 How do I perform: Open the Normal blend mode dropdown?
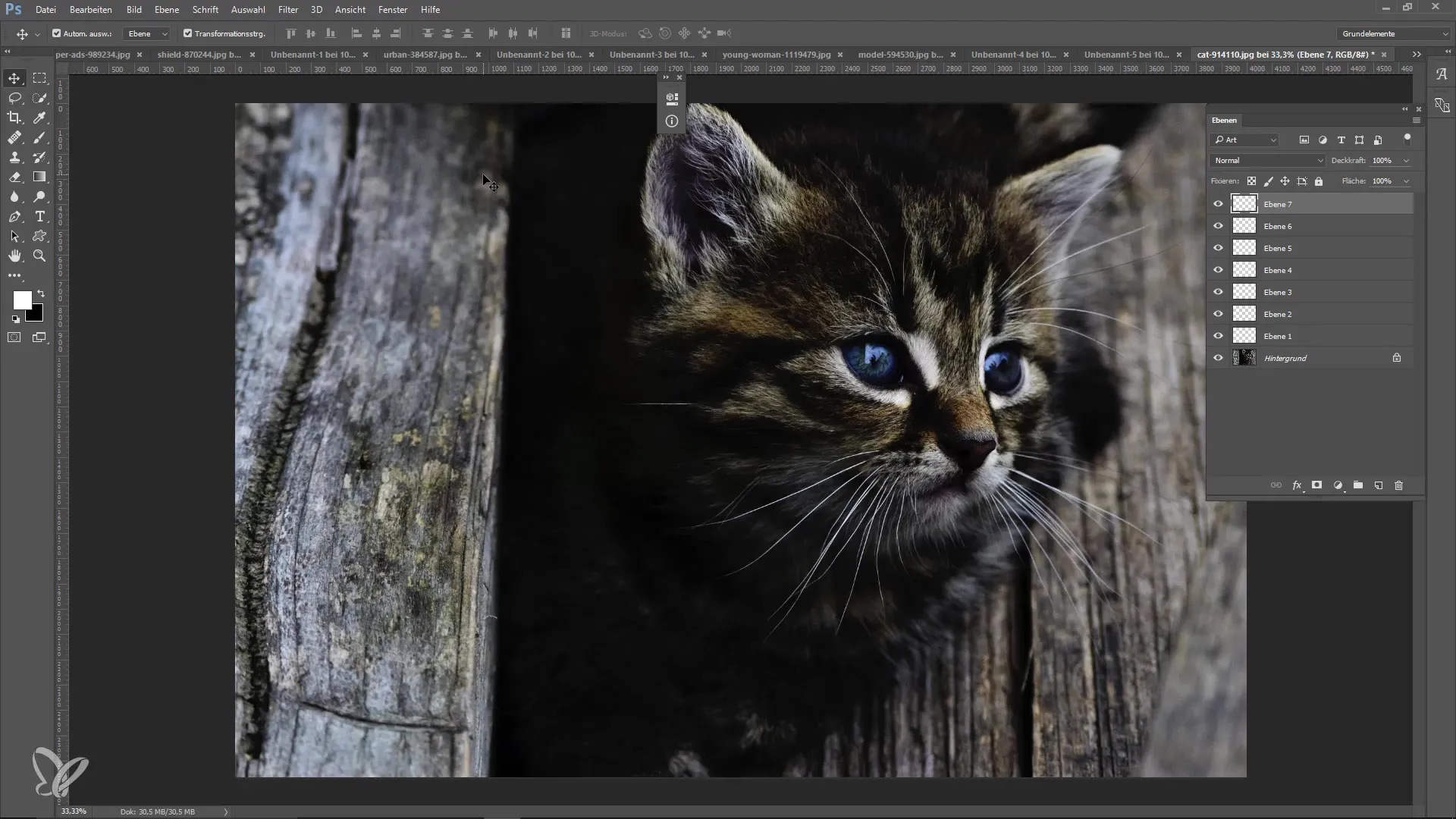click(x=1267, y=161)
